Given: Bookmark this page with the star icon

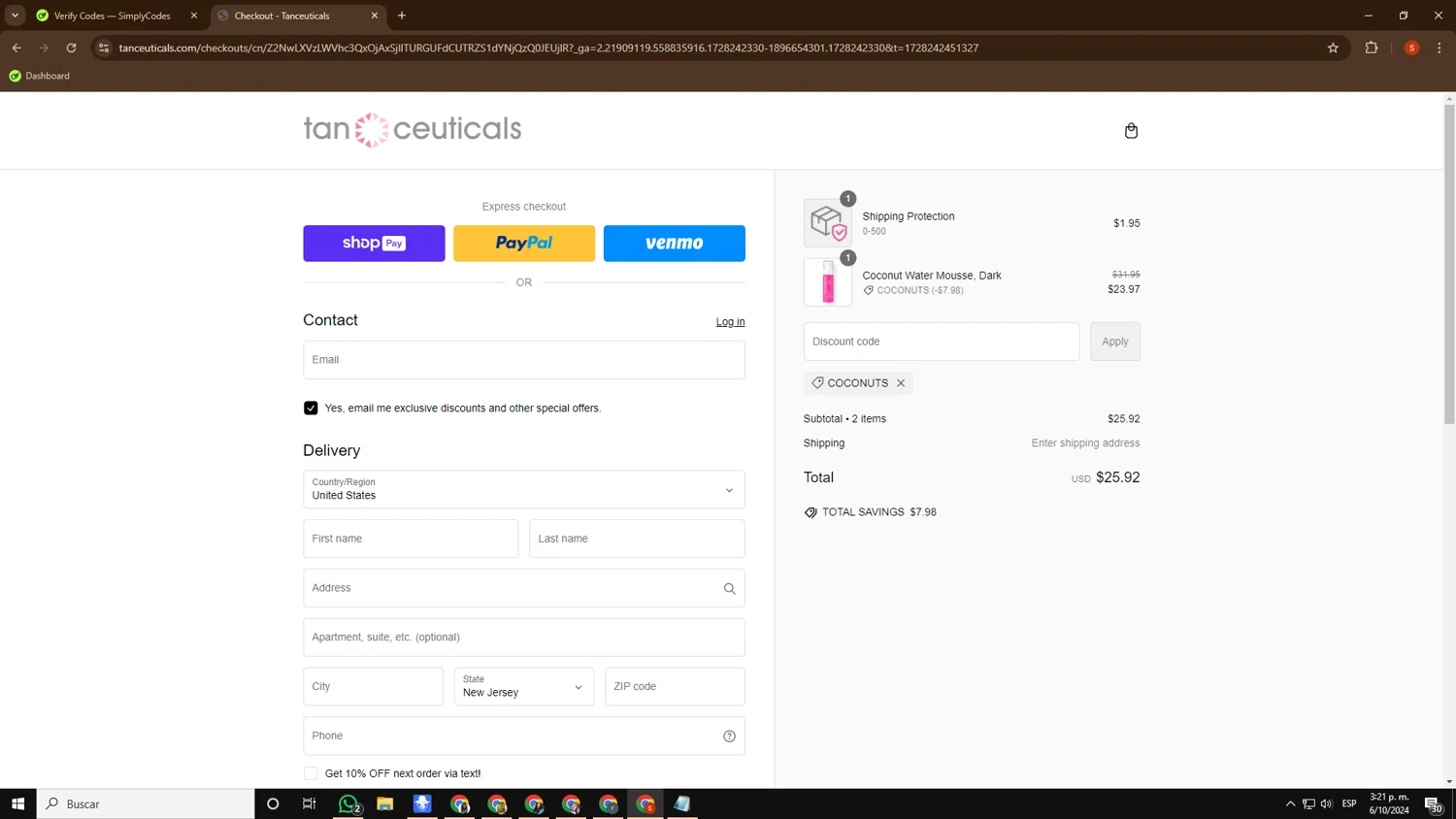Looking at the screenshot, I should tap(1333, 48).
